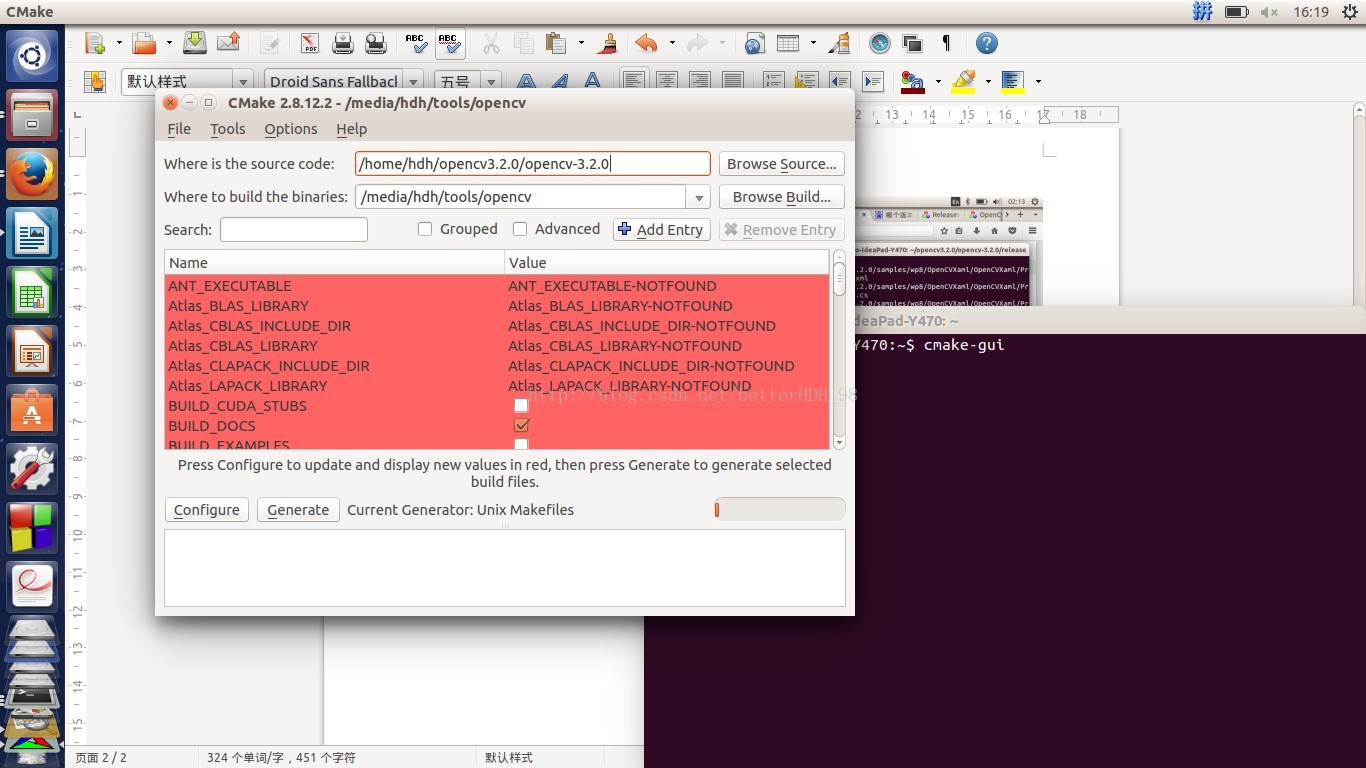Open the Styles and Formatting icon
Screen dimensions: 1366x768
coord(95,81)
